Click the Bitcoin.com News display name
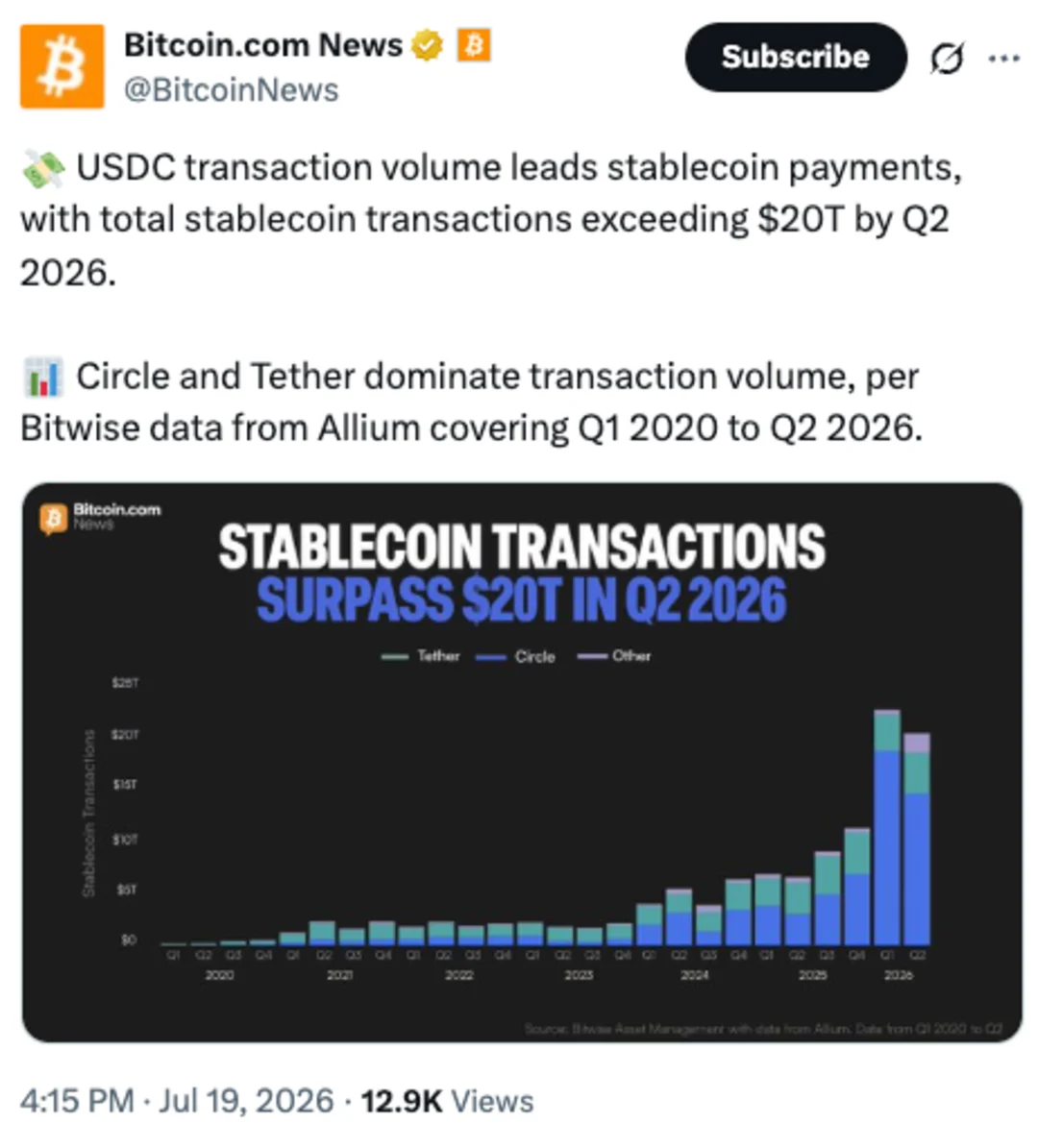The image size is (1038, 1148). tap(263, 45)
